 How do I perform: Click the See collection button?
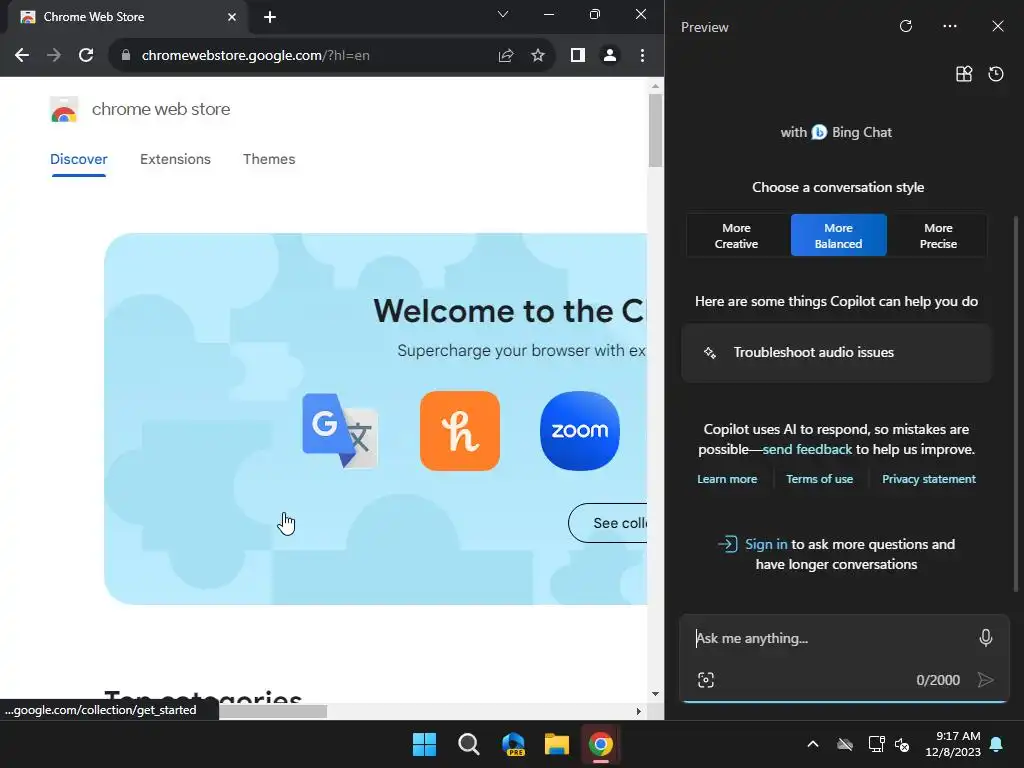608,523
